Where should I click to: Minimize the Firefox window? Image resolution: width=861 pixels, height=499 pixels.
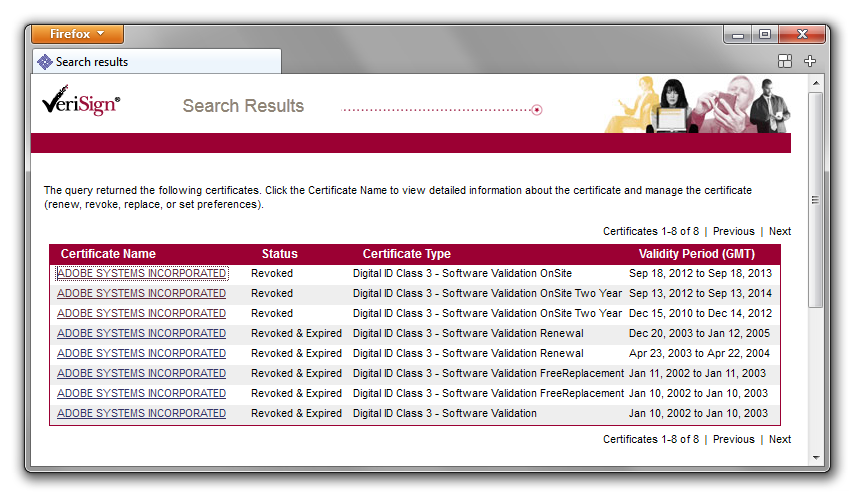coord(737,35)
